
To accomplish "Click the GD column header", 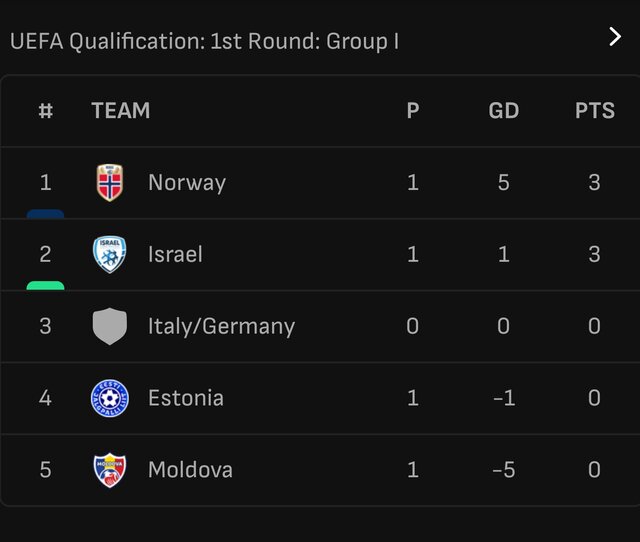I will [504, 110].
